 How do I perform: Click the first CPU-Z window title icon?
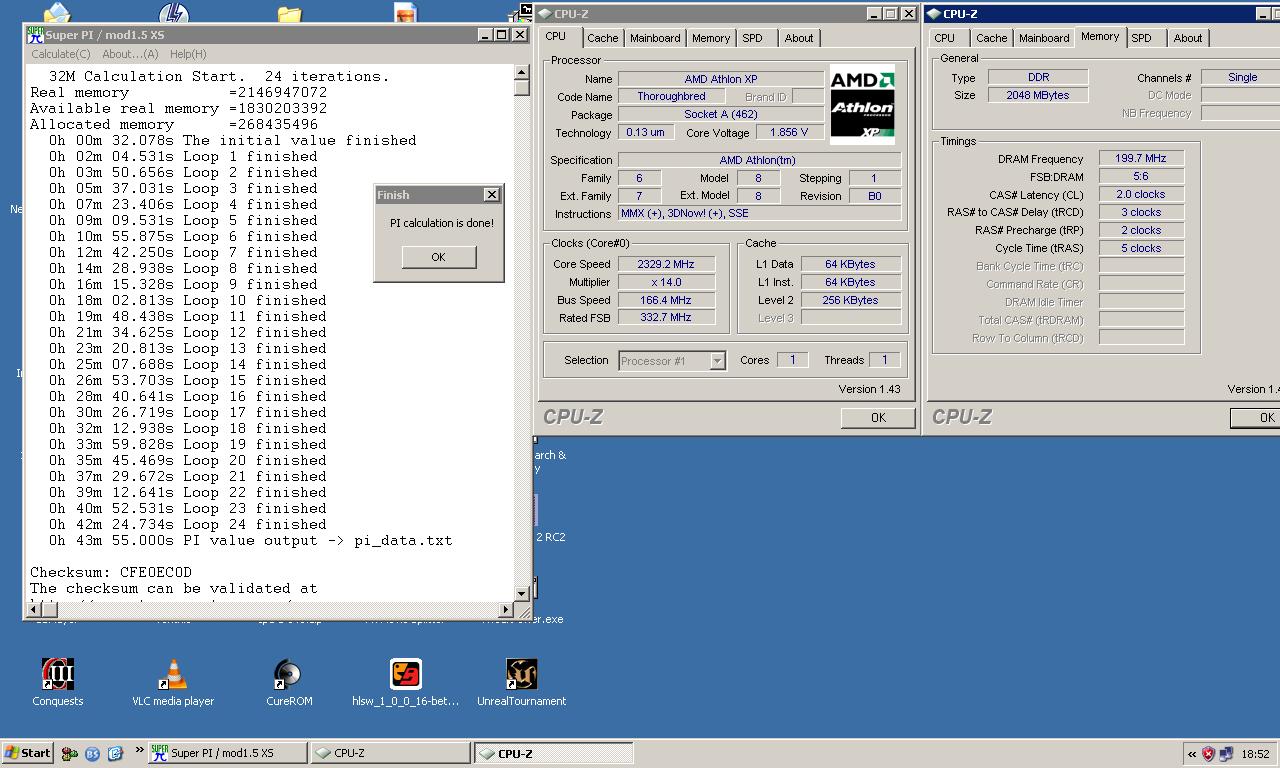(544, 14)
